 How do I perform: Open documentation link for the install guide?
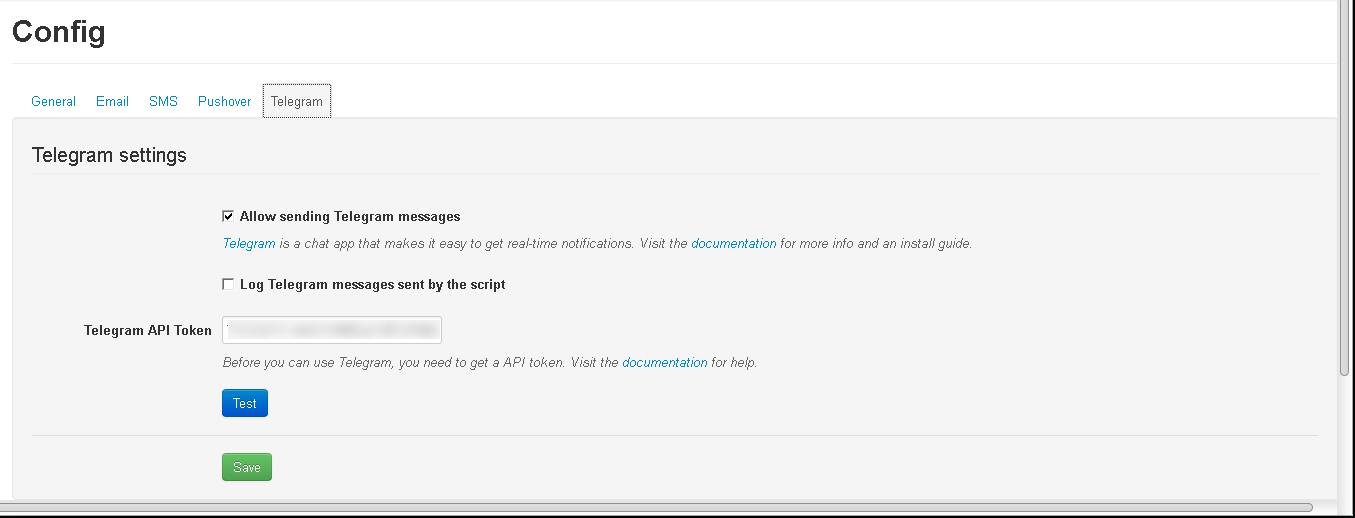point(733,243)
